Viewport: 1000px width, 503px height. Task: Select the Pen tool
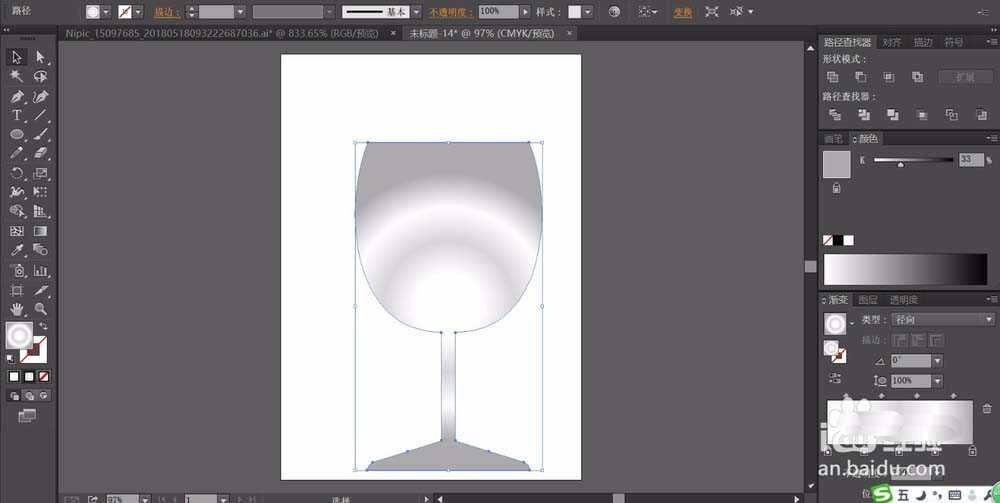click(17, 96)
